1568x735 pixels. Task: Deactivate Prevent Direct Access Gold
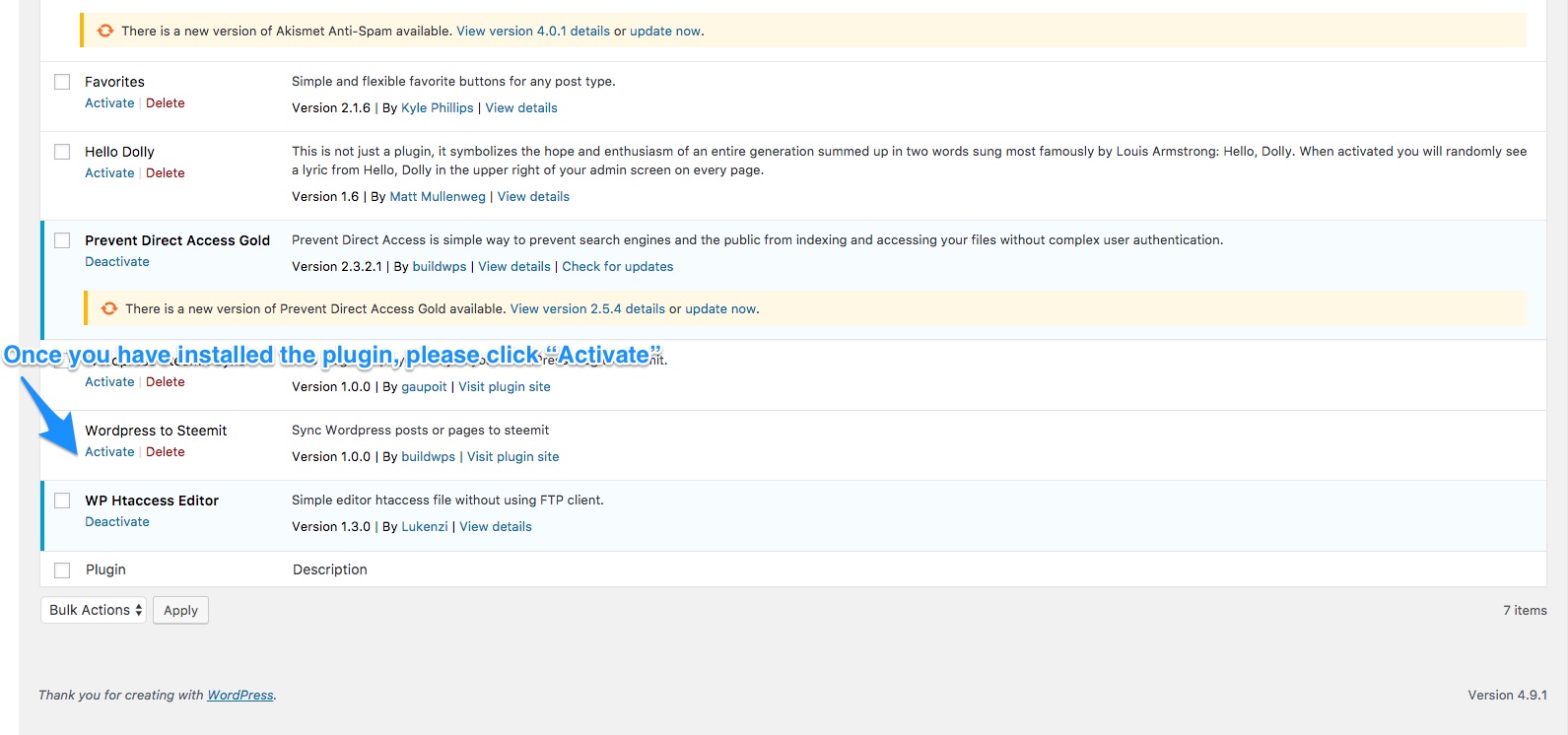[117, 261]
